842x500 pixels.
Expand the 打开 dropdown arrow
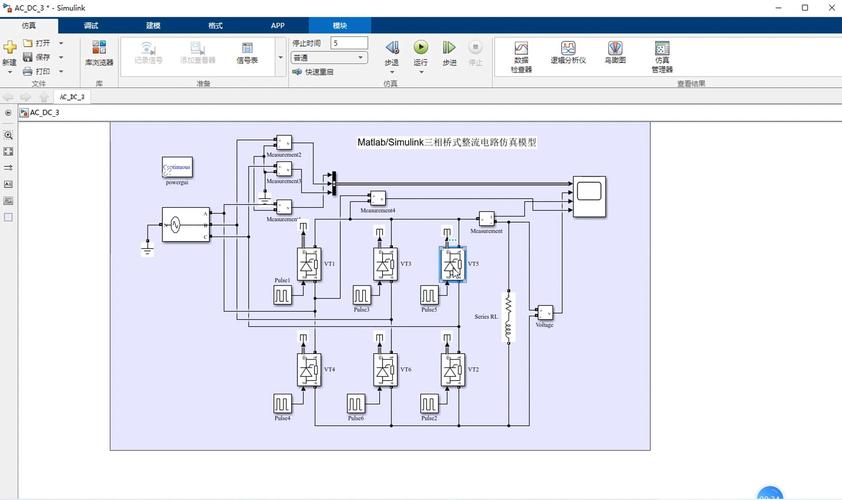(x=61, y=43)
